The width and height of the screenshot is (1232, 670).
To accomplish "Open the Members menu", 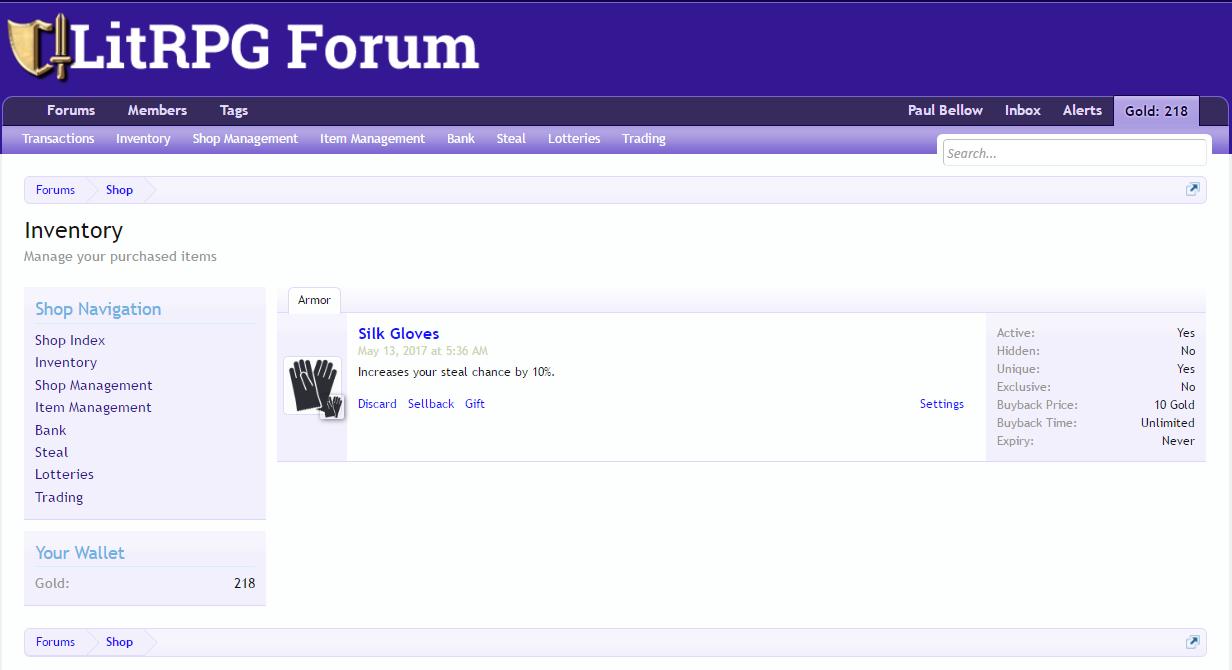I will (x=157, y=111).
